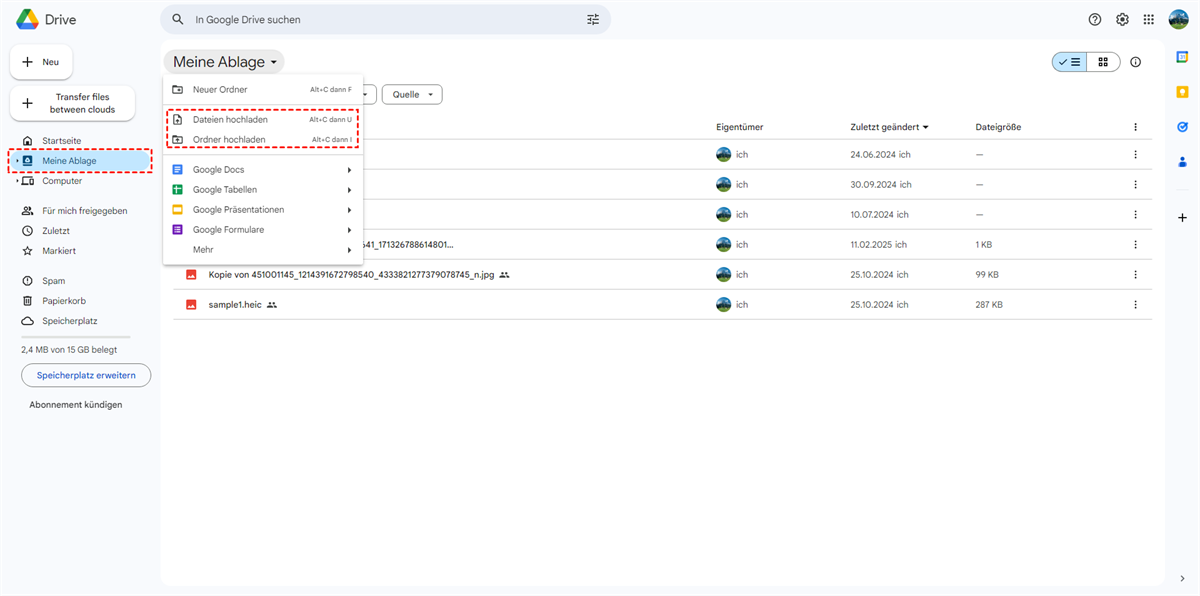This screenshot has width=1200, height=596.
Task: Open Contacts side panel icon
Action: 1182,161
